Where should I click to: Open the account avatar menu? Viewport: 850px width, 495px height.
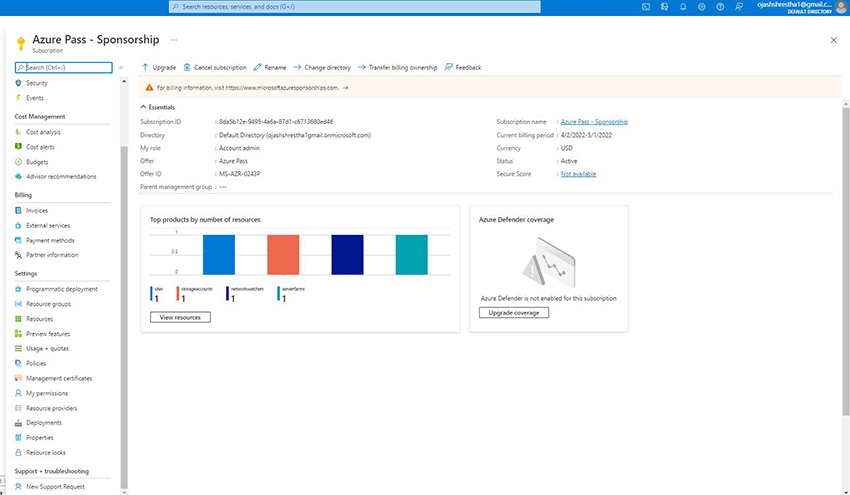click(x=841, y=7)
